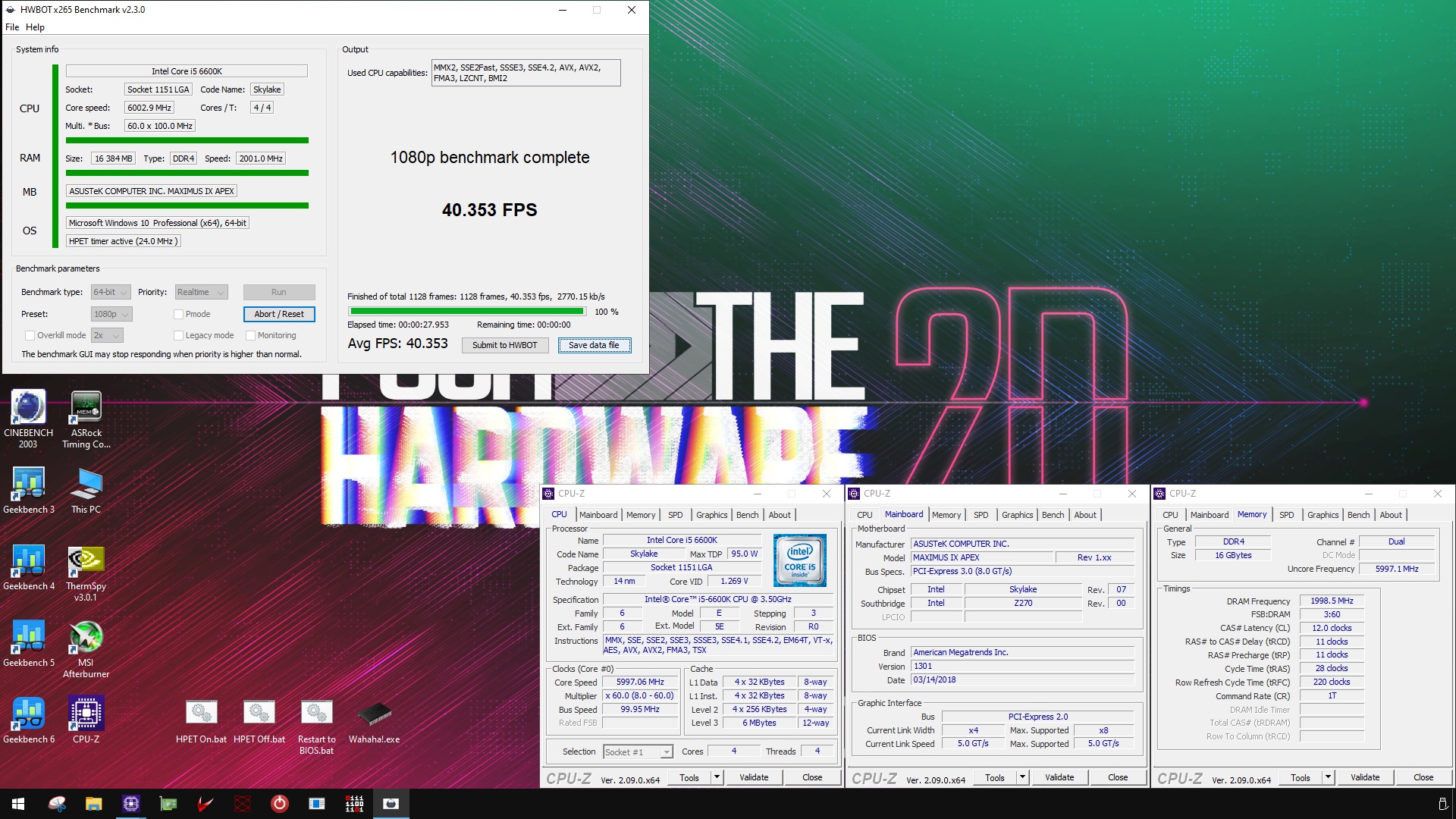
Task: Click the green graphics card taskbar icon
Action: point(168,804)
